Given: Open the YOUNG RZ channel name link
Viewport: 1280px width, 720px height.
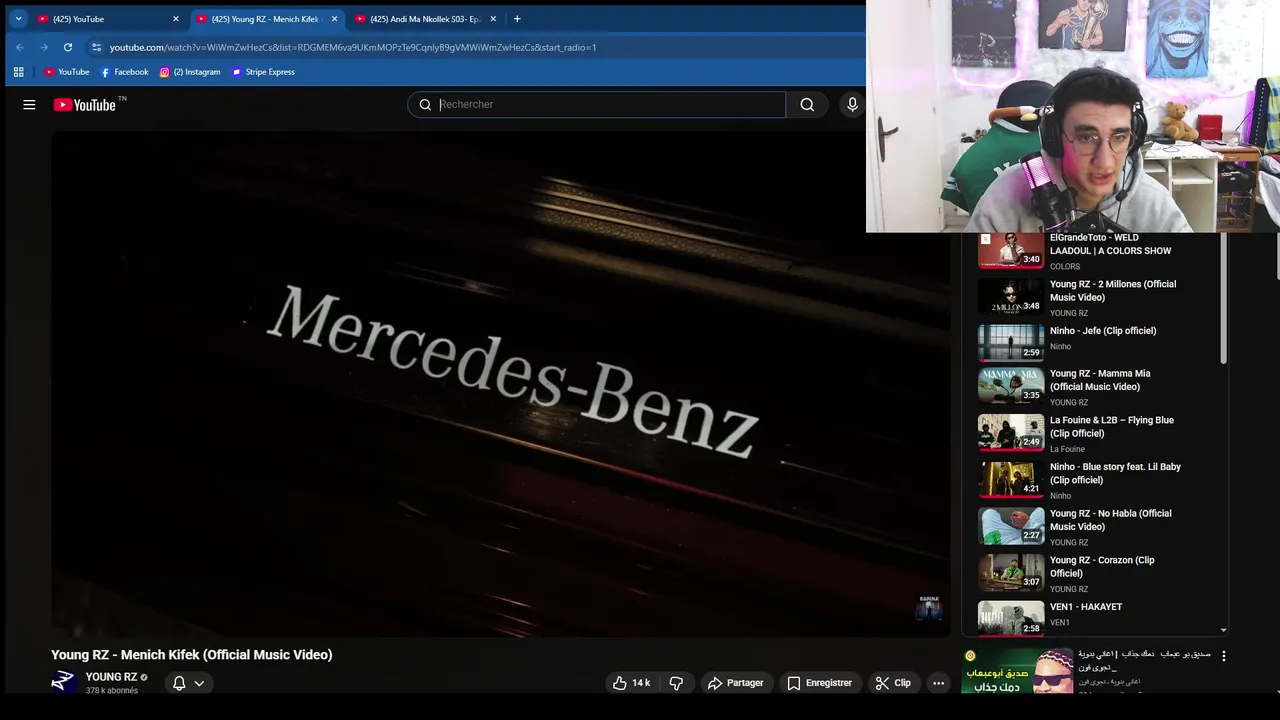Looking at the screenshot, I should point(111,677).
